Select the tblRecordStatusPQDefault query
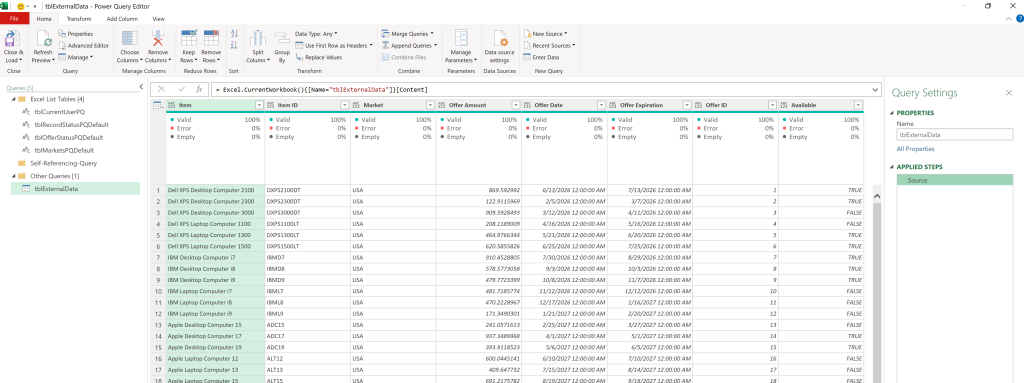The image size is (1024, 383). (x=71, y=125)
